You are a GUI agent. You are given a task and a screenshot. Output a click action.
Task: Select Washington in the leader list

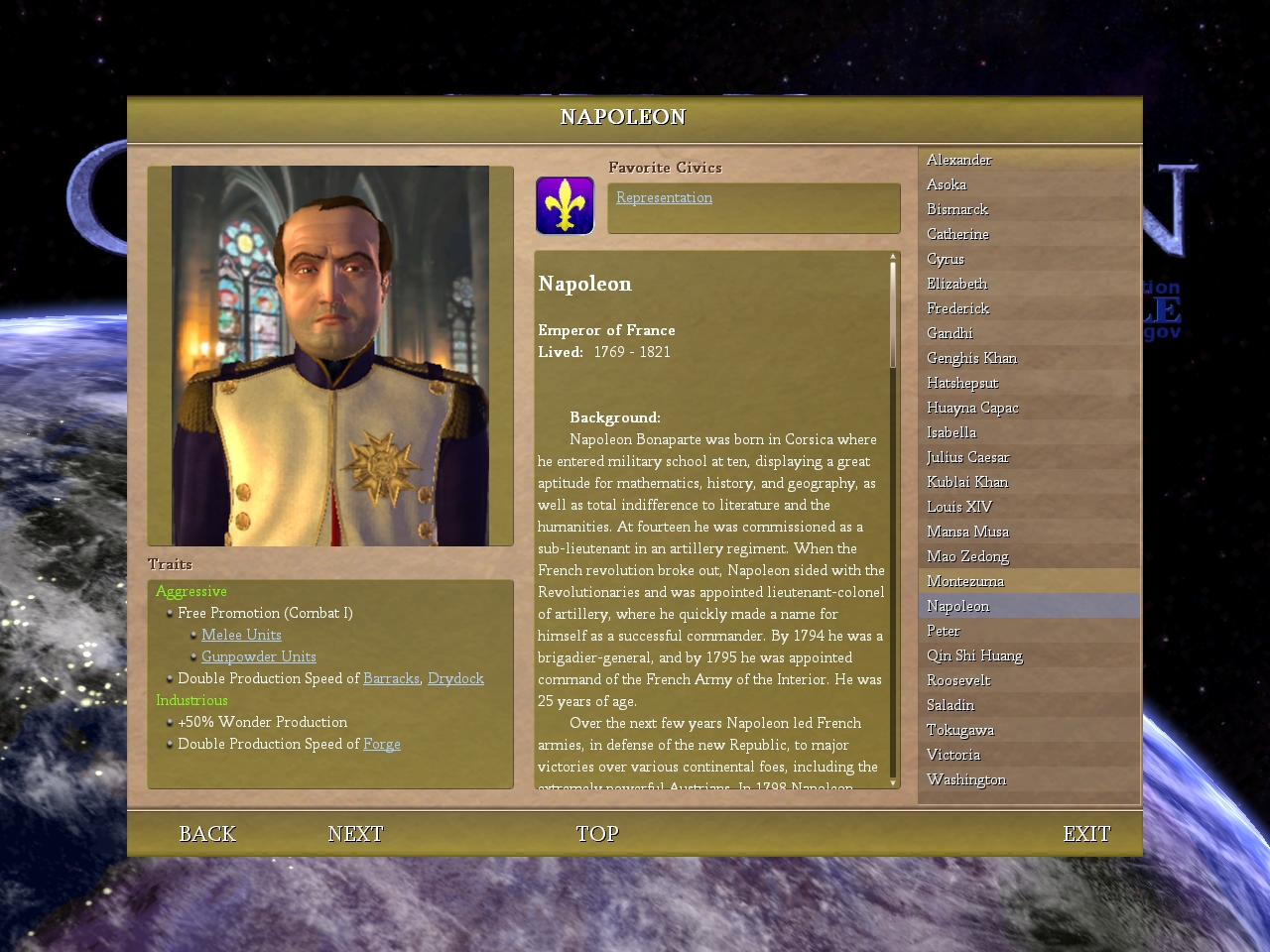point(1029,779)
